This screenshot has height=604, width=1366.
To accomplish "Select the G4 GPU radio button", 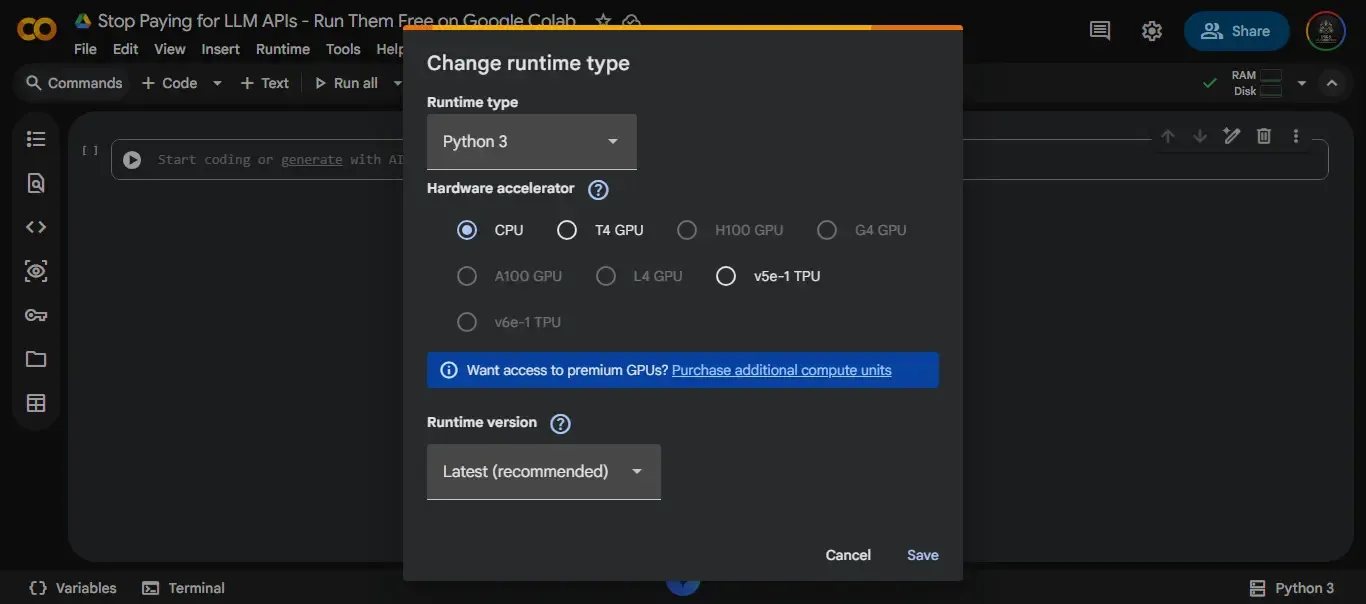I will [x=827, y=230].
